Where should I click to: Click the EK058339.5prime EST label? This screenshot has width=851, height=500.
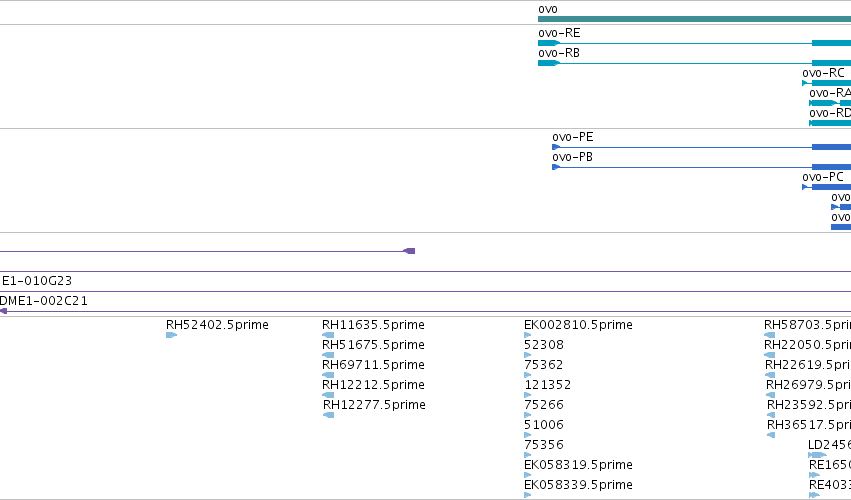pyautogui.click(x=578, y=485)
